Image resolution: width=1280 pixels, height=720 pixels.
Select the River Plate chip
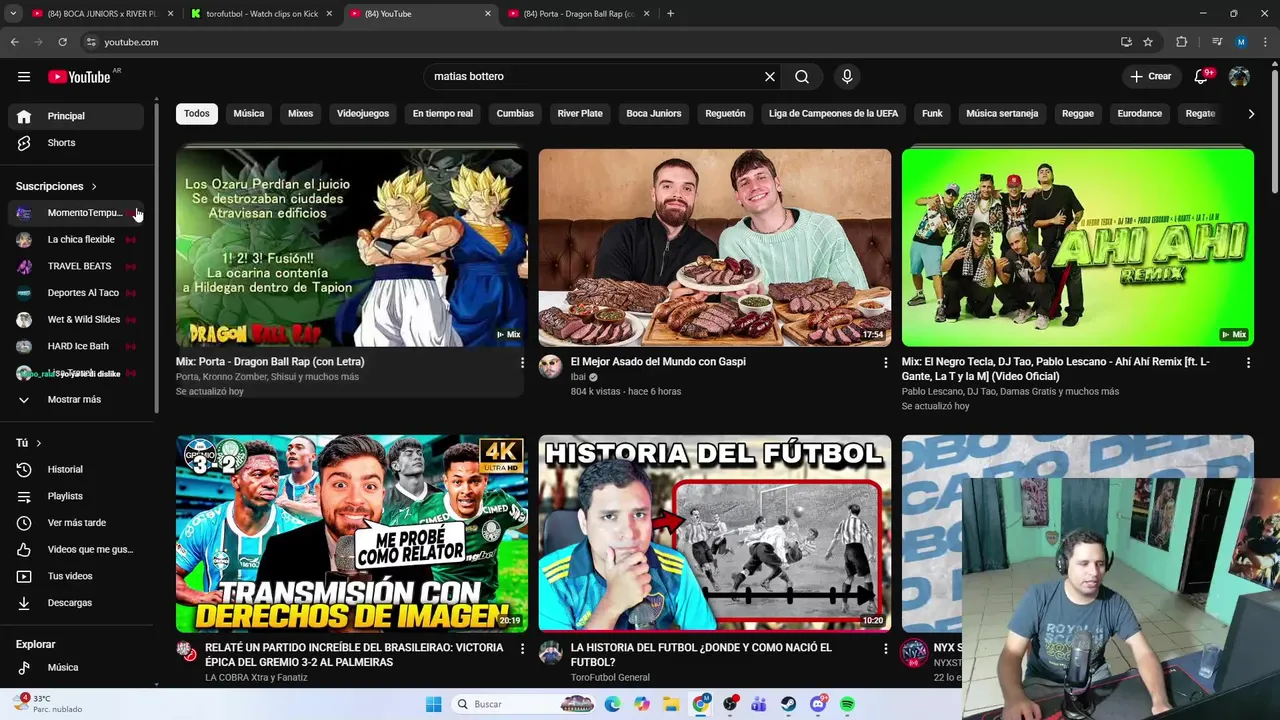pos(580,114)
